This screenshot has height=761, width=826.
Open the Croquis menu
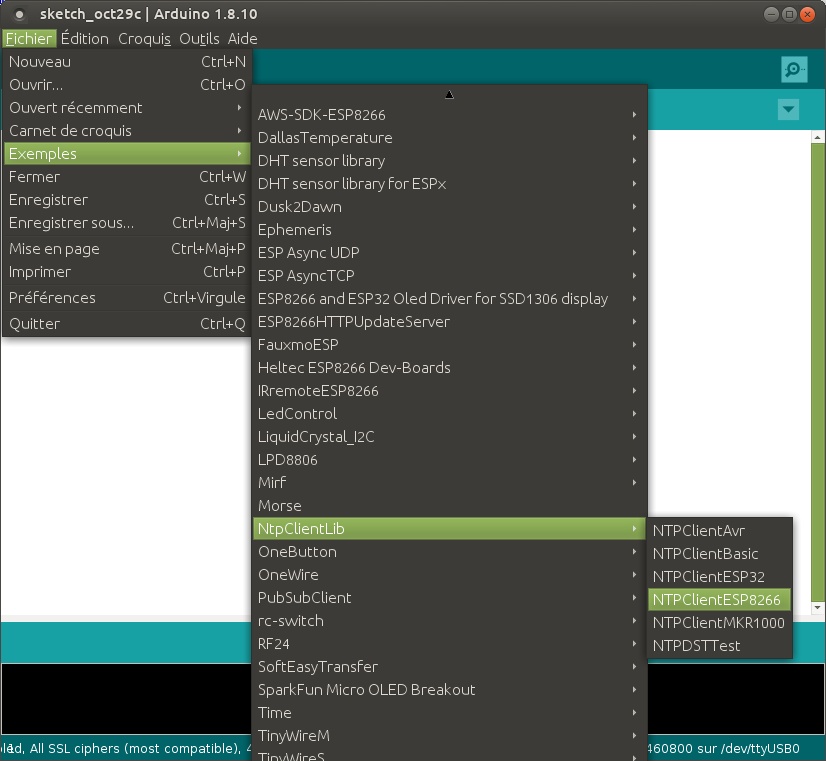(144, 39)
